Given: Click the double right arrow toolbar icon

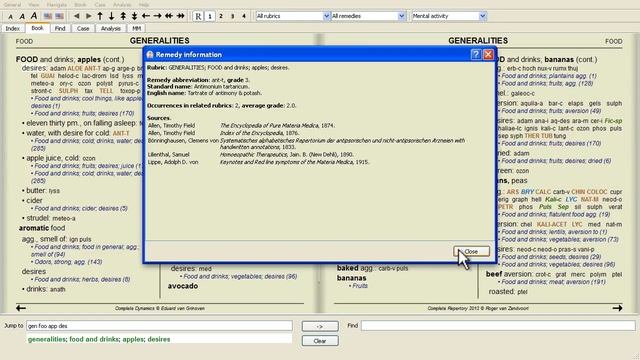Looking at the screenshot, I should pos(180,16).
